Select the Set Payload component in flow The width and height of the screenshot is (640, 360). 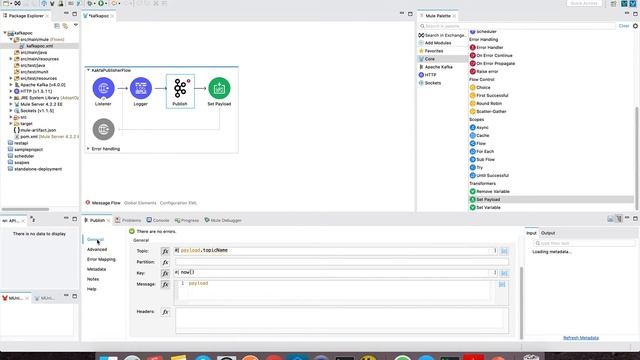point(219,89)
